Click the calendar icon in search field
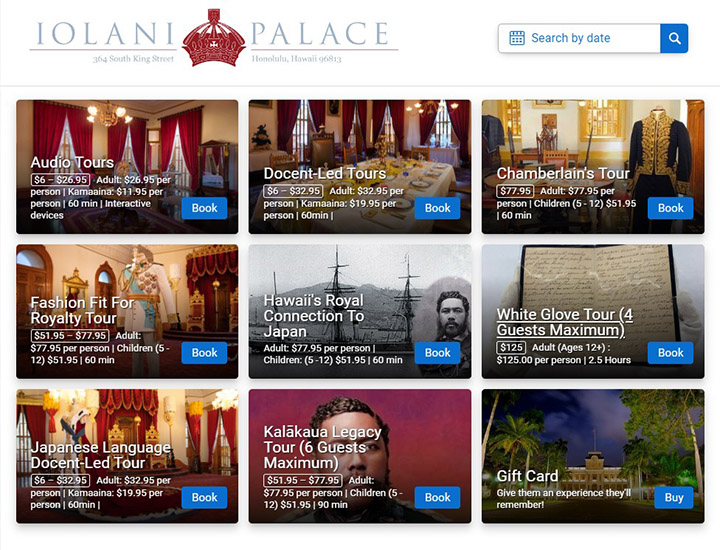Viewport: 720px width, 550px height. point(517,38)
